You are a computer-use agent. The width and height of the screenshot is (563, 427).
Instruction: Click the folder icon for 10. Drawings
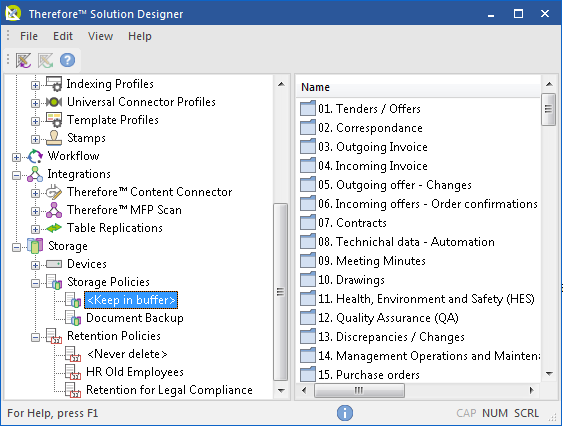pos(308,280)
